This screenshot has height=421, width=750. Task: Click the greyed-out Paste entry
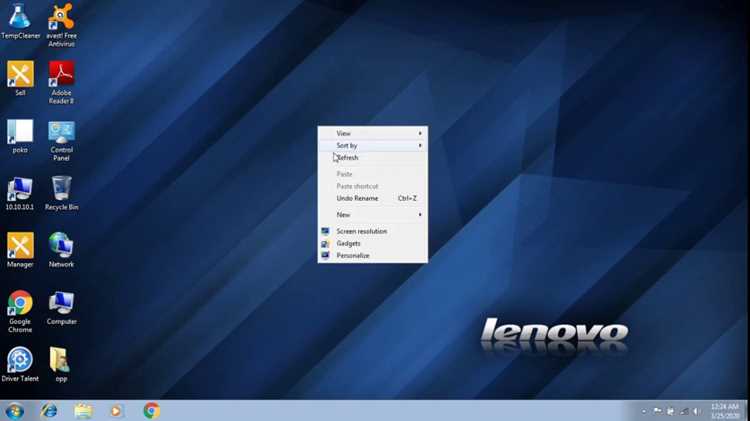[x=373, y=174]
